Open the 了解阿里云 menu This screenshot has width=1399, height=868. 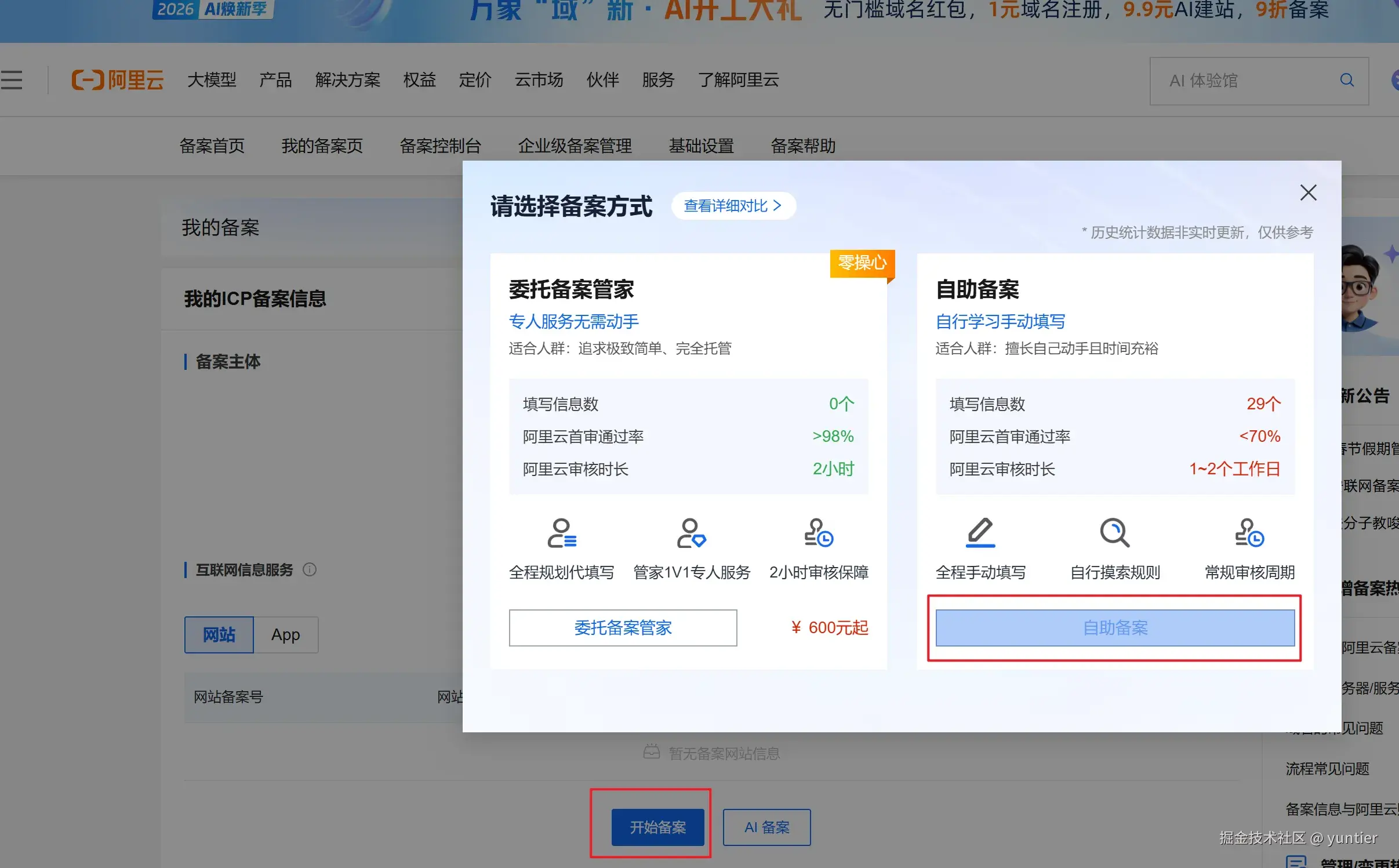[x=737, y=81]
